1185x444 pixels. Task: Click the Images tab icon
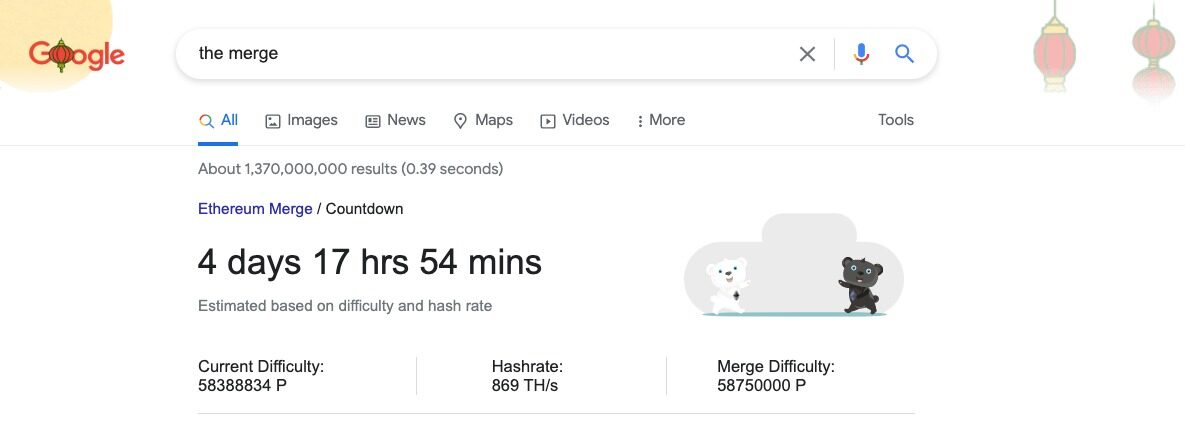click(x=272, y=121)
